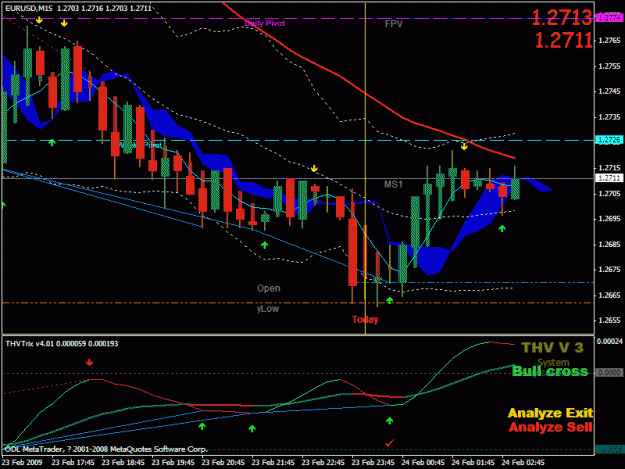
Task: Click the 1.2685 price axis label
Action: click(609, 244)
